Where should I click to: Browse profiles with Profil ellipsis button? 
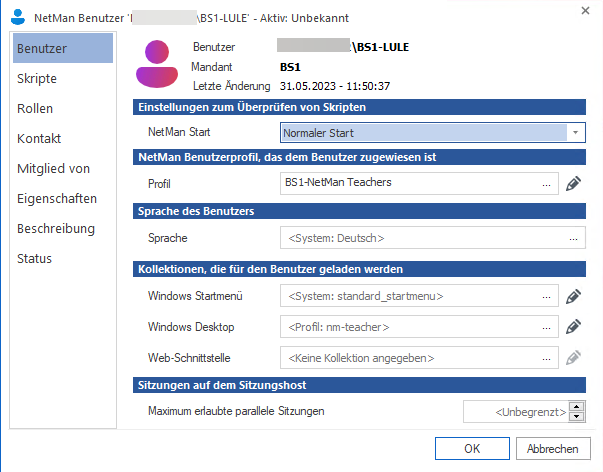tap(546, 184)
